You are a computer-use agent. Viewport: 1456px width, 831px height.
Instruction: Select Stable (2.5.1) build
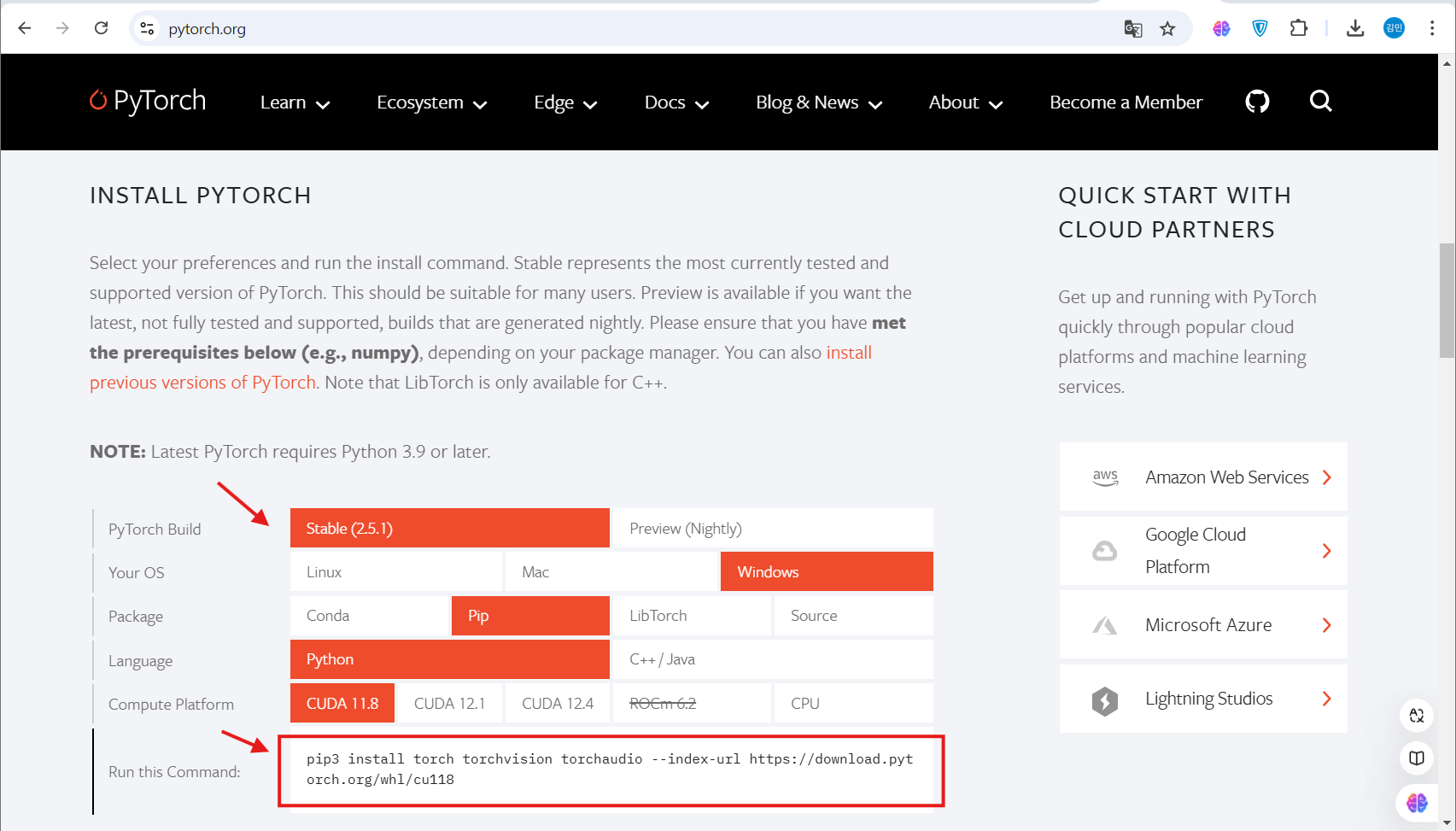pyautogui.click(x=450, y=528)
